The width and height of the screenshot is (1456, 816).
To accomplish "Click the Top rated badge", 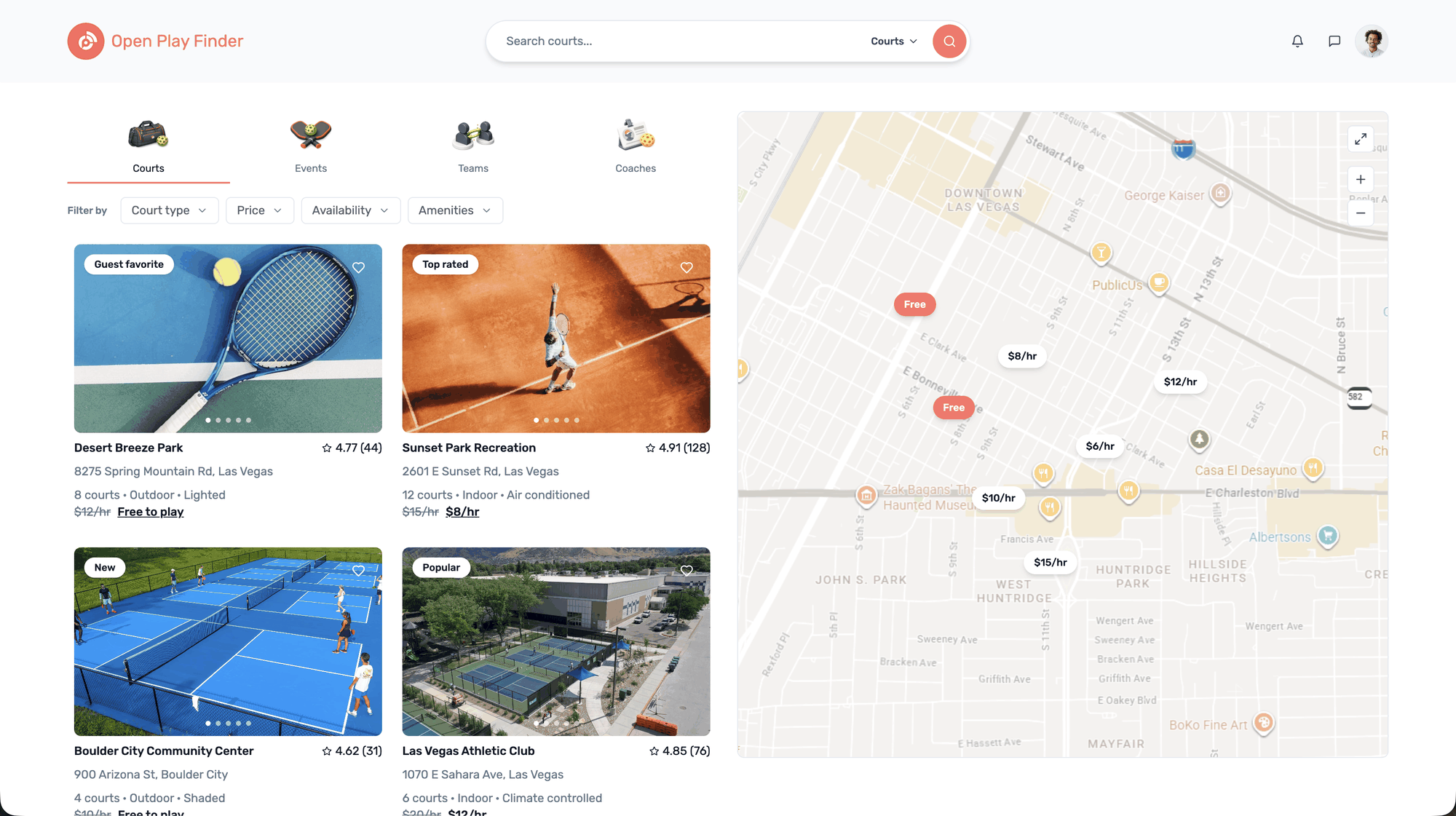I will (446, 264).
